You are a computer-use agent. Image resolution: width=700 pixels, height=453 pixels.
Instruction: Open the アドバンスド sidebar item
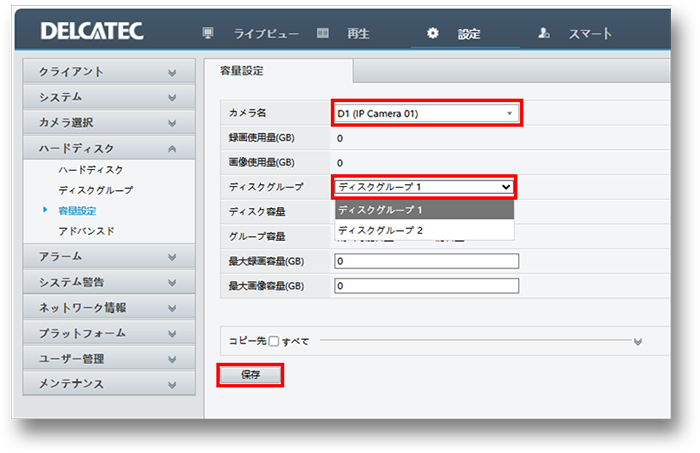click(x=86, y=231)
